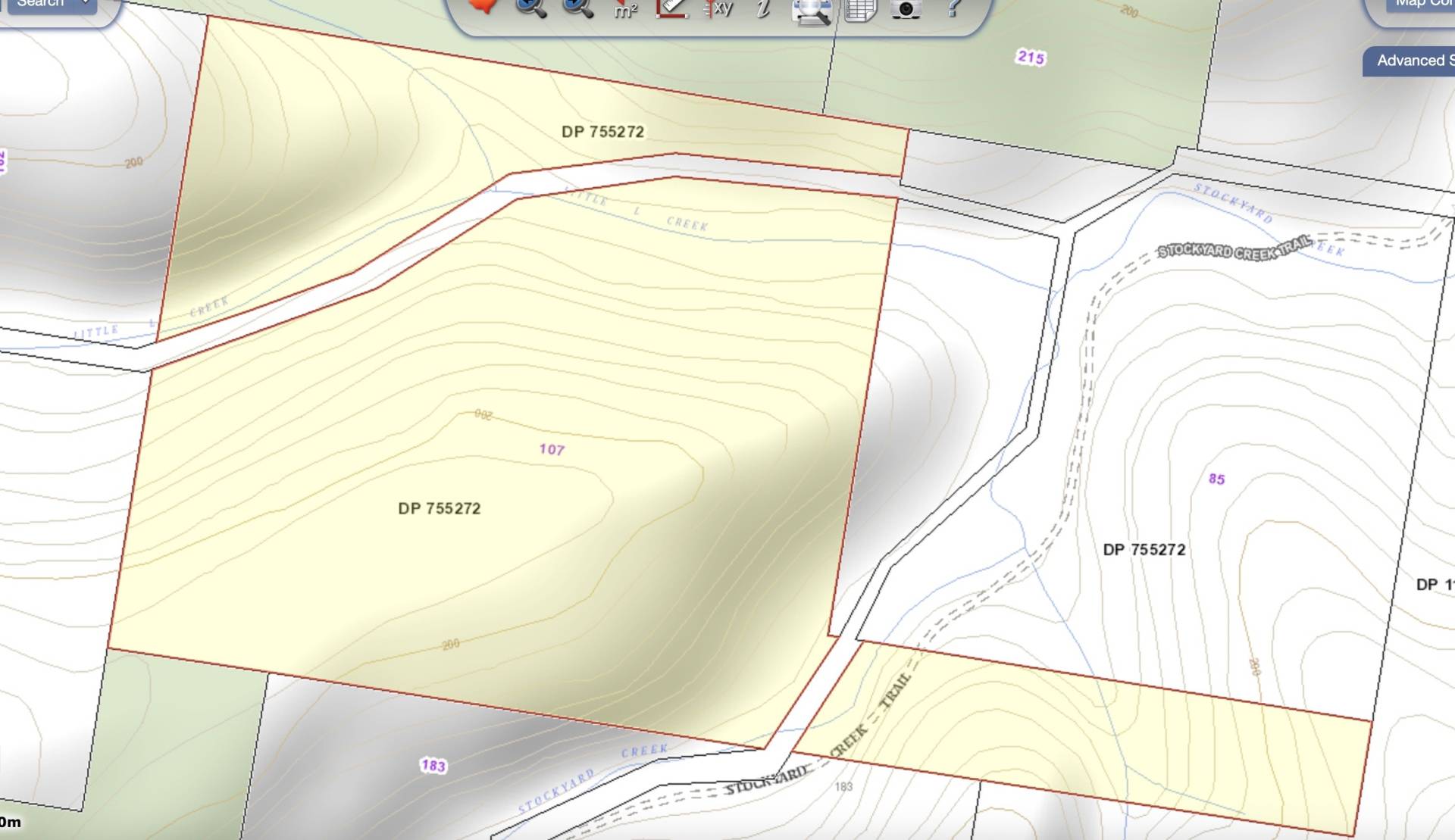Open the help question mark
The image size is (1455, 840).
(x=953, y=8)
